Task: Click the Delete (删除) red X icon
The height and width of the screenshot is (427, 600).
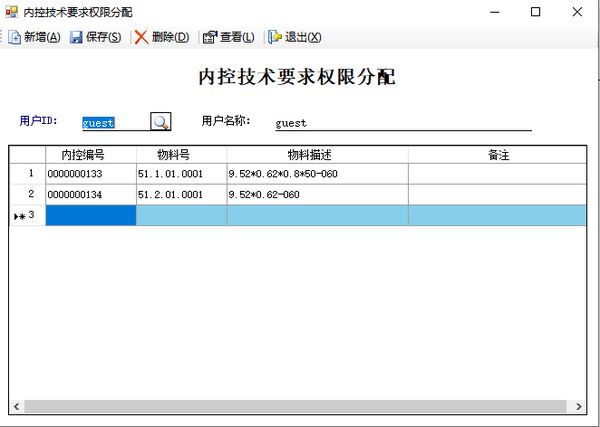Action: (142, 37)
